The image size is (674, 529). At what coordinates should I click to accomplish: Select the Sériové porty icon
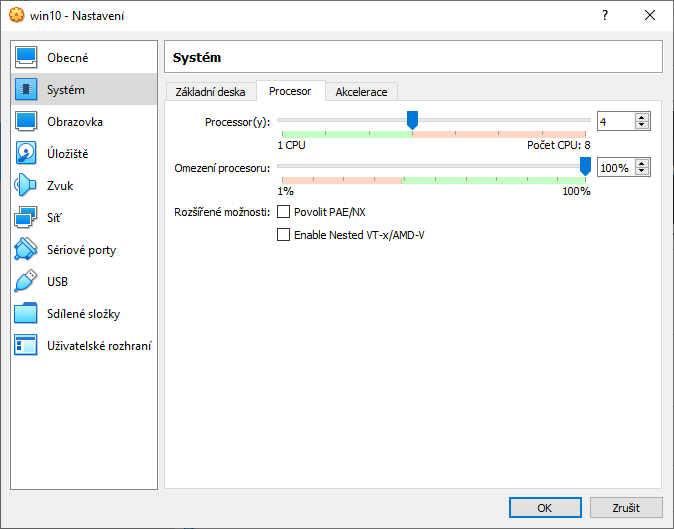[x=26, y=250]
